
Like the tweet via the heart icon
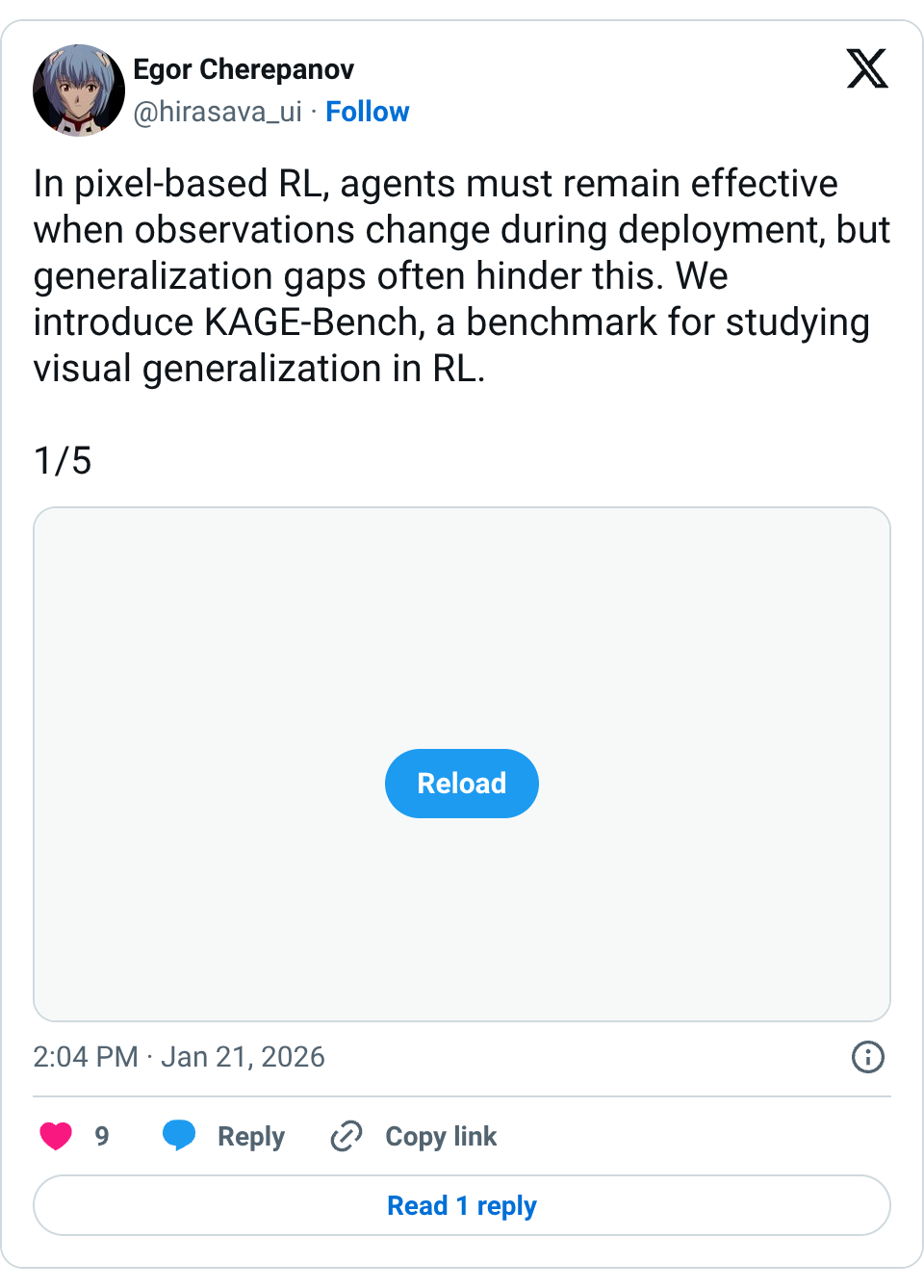point(55,1136)
